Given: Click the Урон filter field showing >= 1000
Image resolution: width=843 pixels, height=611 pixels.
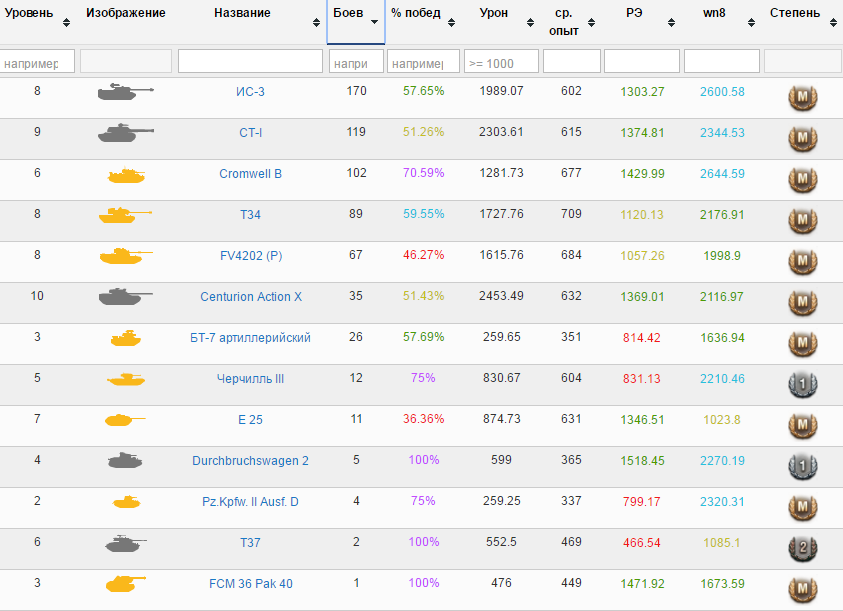Looking at the screenshot, I should [x=501, y=63].
